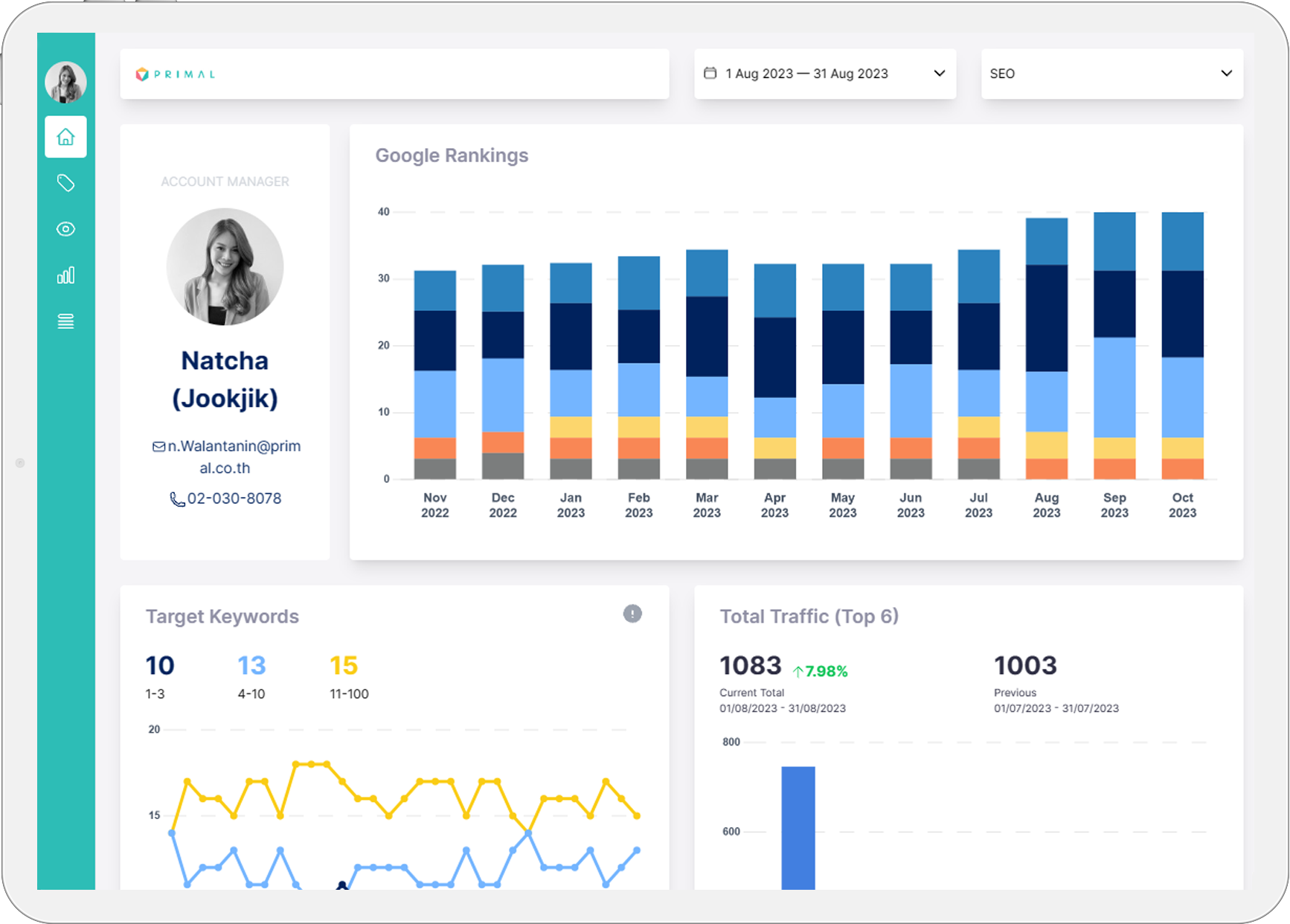Open the SEO service dropdown

click(1112, 74)
